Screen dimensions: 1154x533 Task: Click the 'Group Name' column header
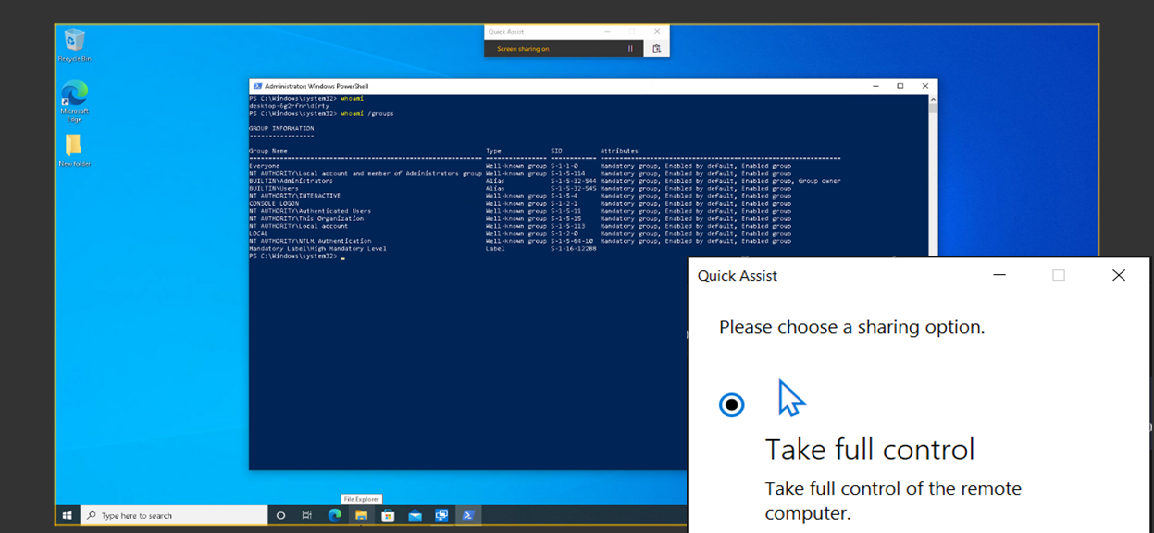(x=269, y=151)
